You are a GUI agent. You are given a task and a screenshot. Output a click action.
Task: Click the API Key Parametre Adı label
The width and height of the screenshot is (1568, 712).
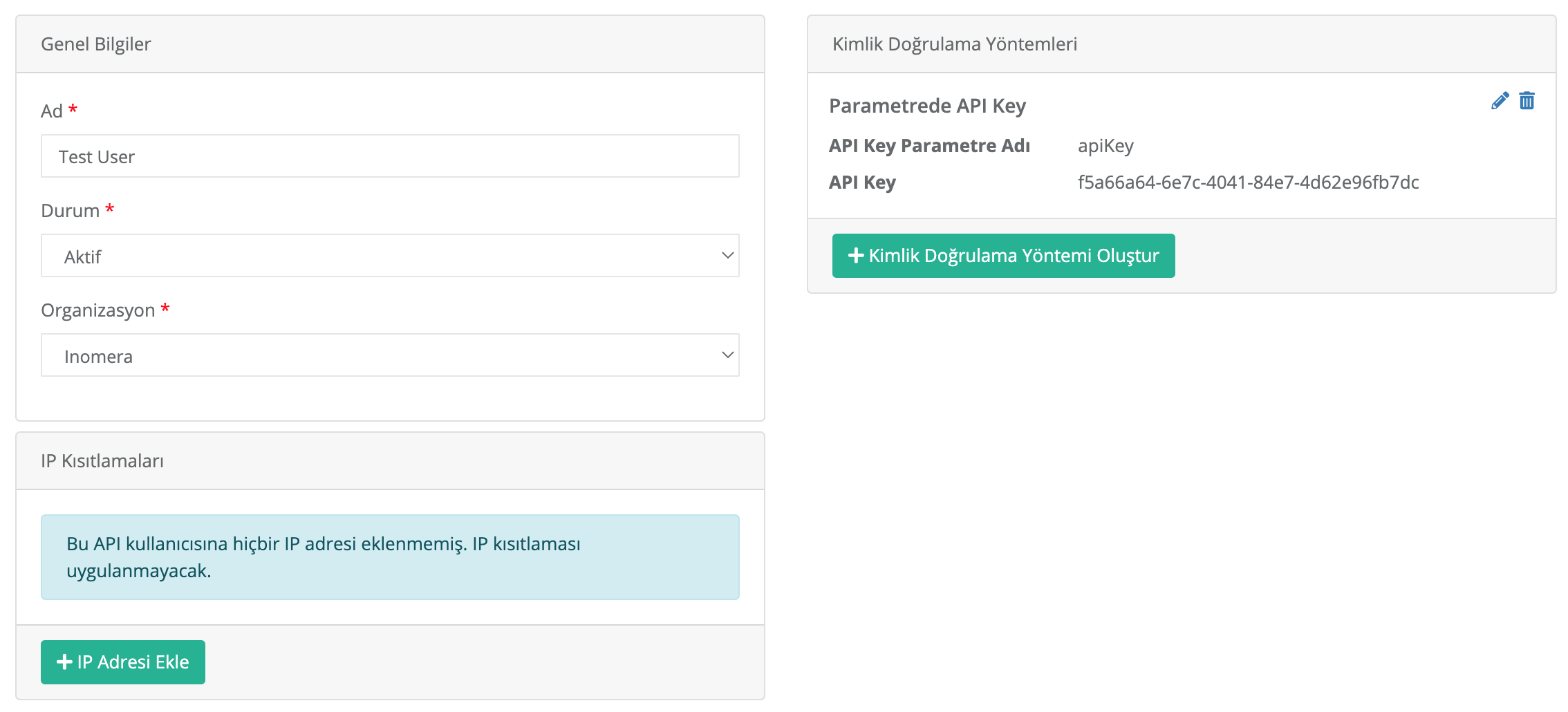pyautogui.click(x=929, y=146)
